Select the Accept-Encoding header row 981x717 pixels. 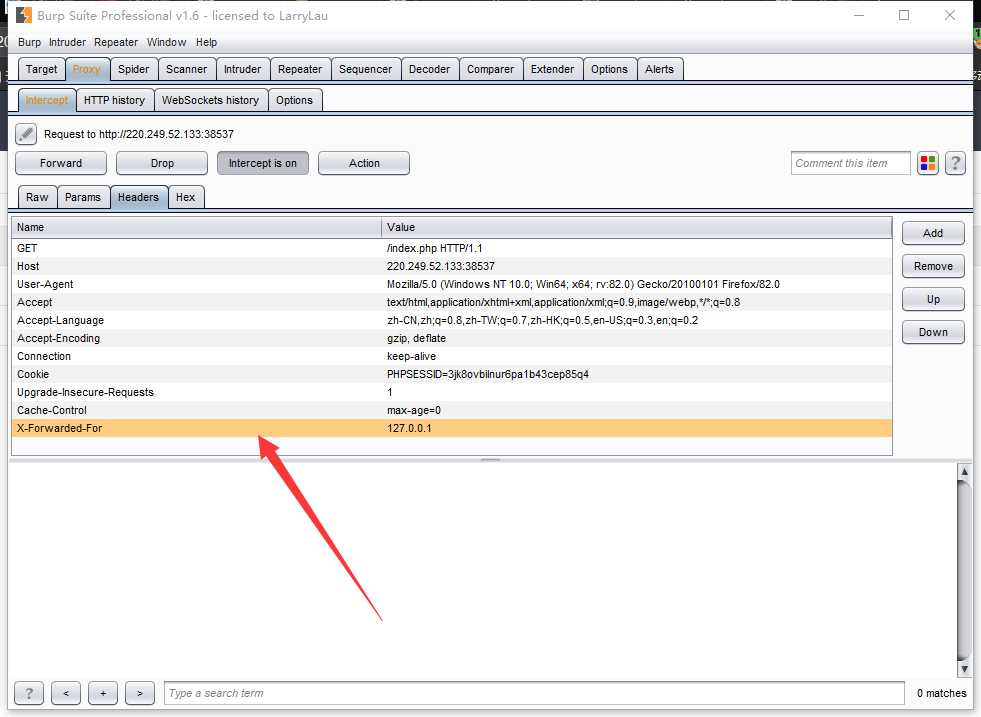(452, 338)
